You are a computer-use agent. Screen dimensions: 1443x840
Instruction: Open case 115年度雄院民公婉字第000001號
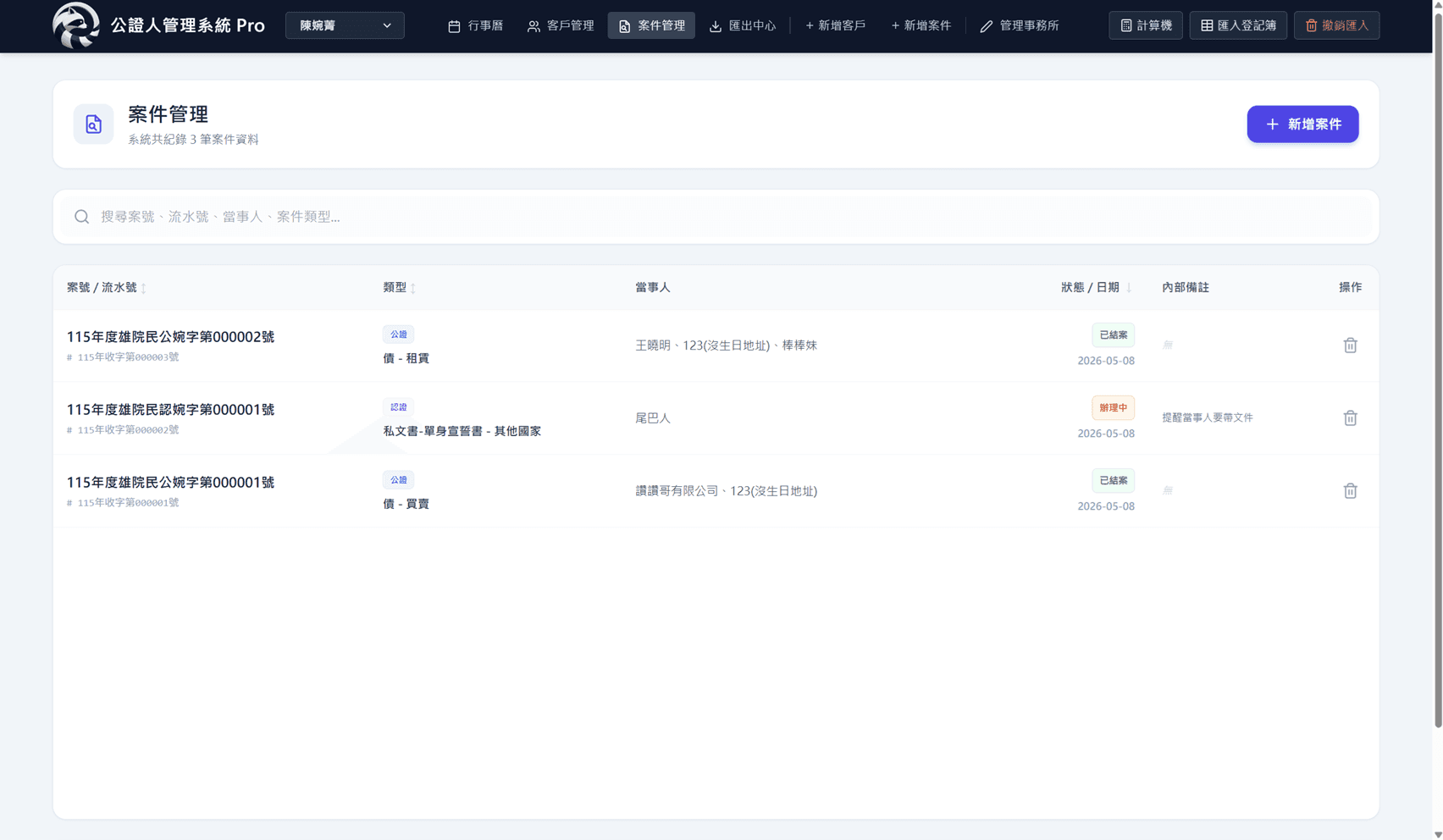click(x=170, y=482)
